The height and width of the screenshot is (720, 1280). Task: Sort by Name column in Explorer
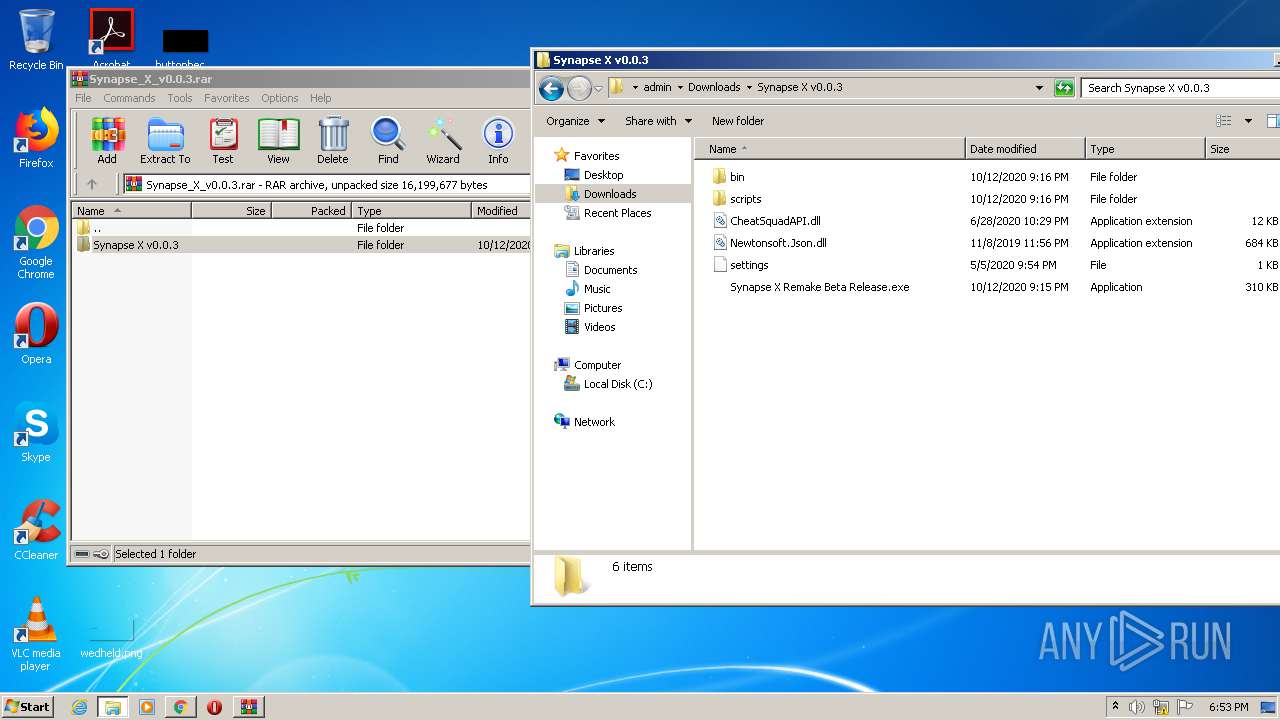point(830,149)
